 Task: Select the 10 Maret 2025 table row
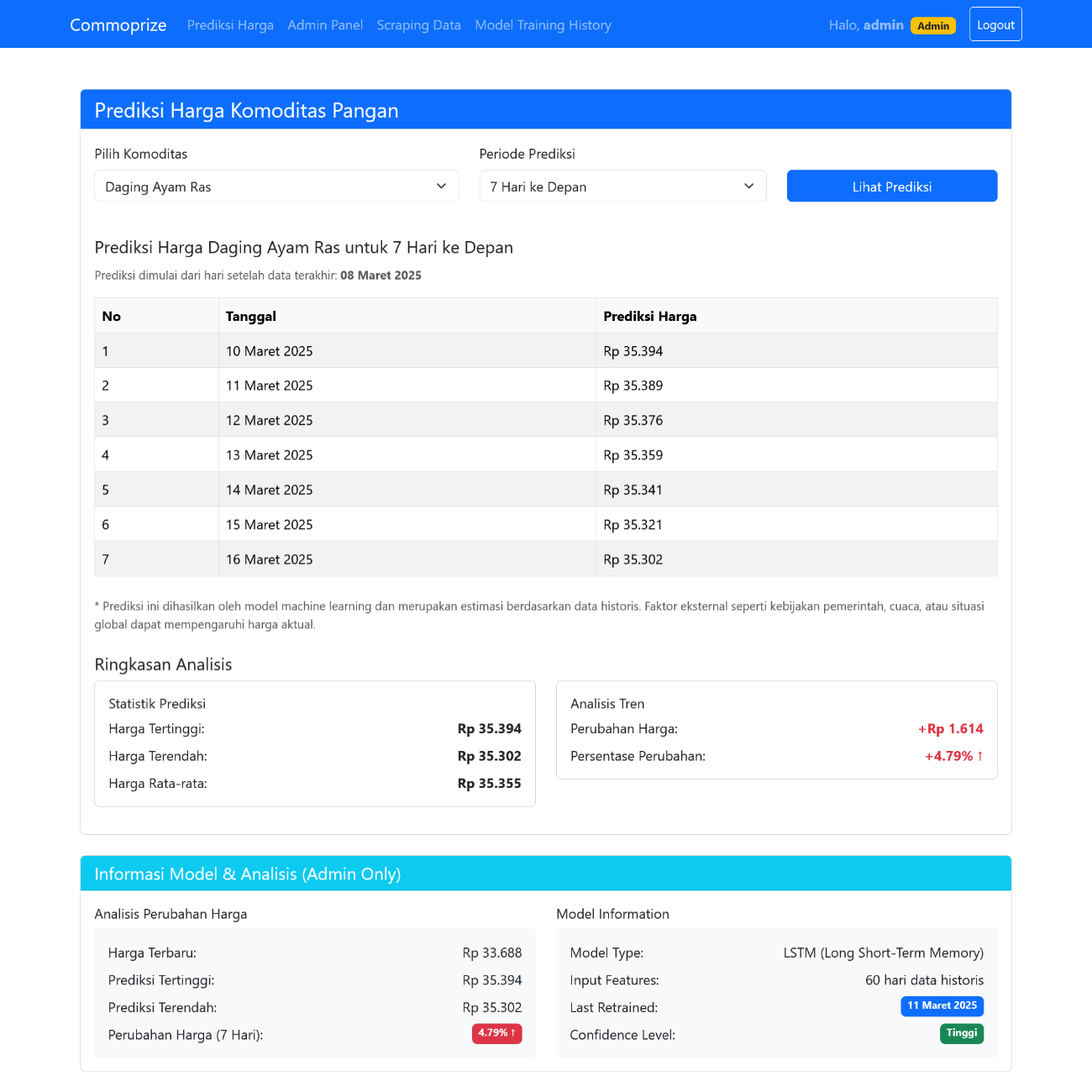point(545,351)
